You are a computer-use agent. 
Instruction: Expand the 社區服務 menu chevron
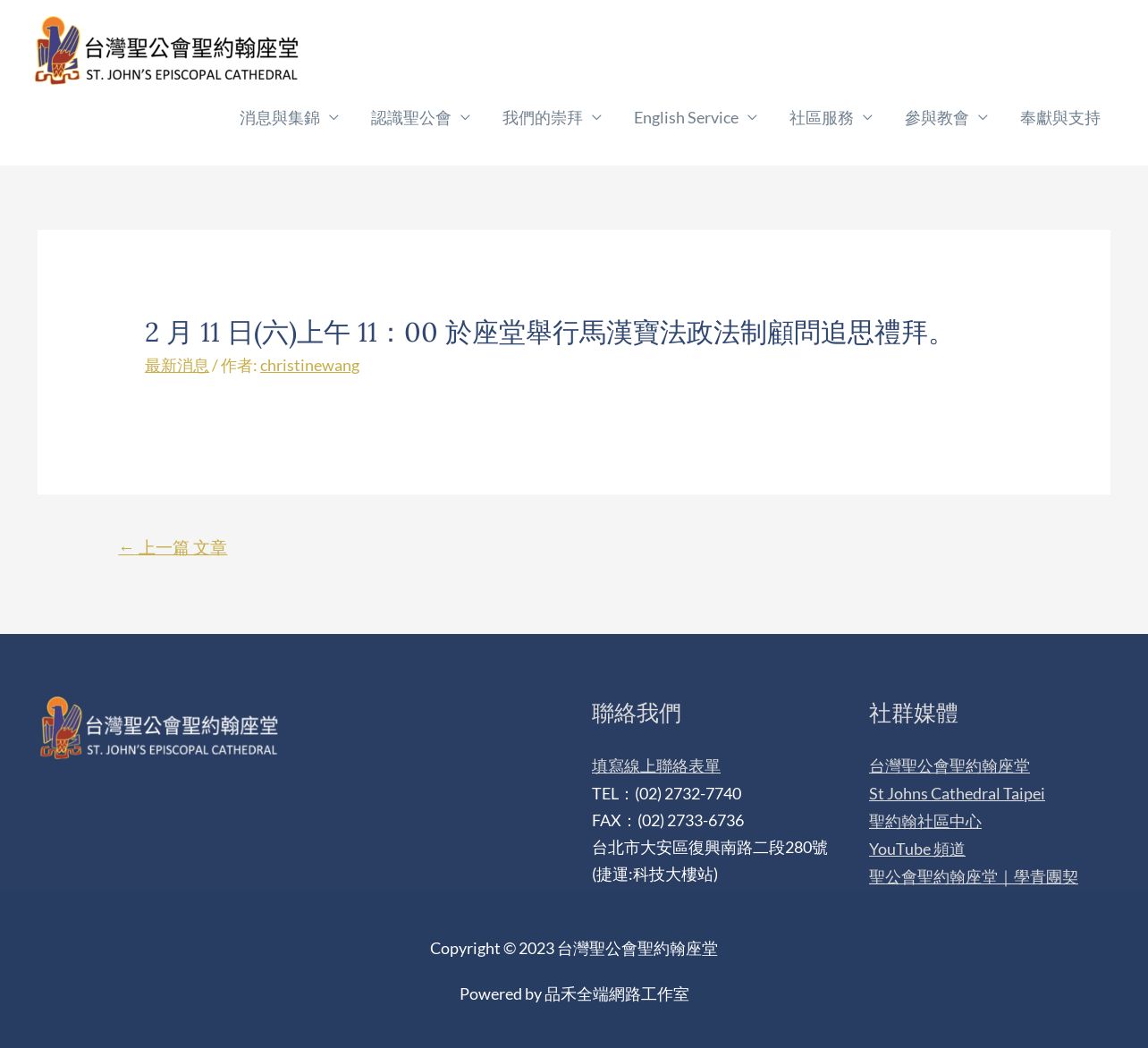[867, 117]
